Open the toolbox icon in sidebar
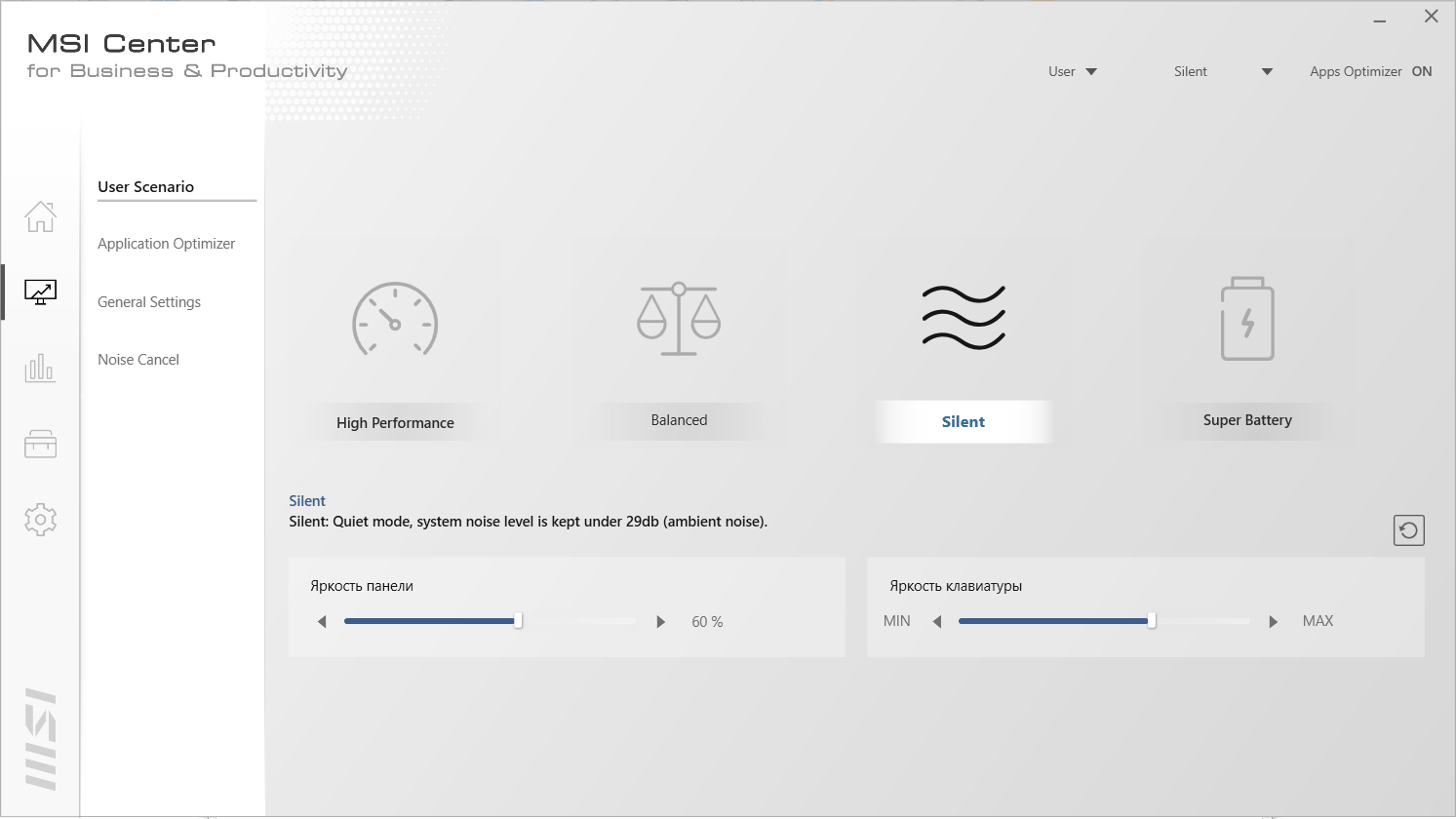The width and height of the screenshot is (1456, 819). tap(40, 445)
